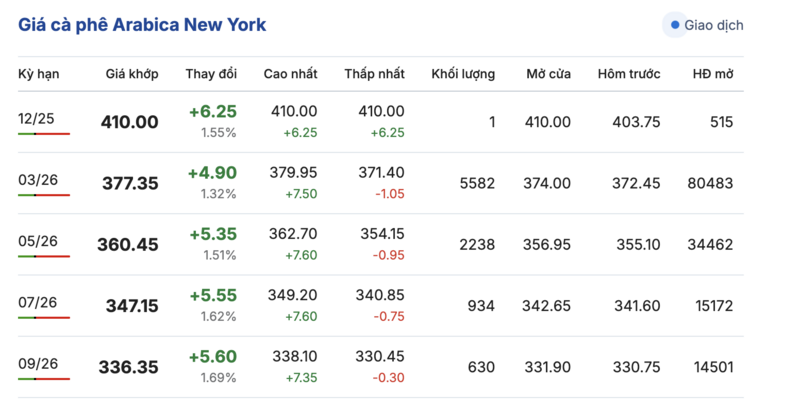800x413 pixels.
Task: Sort by Khối lượng column header
Action: [x=463, y=75]
